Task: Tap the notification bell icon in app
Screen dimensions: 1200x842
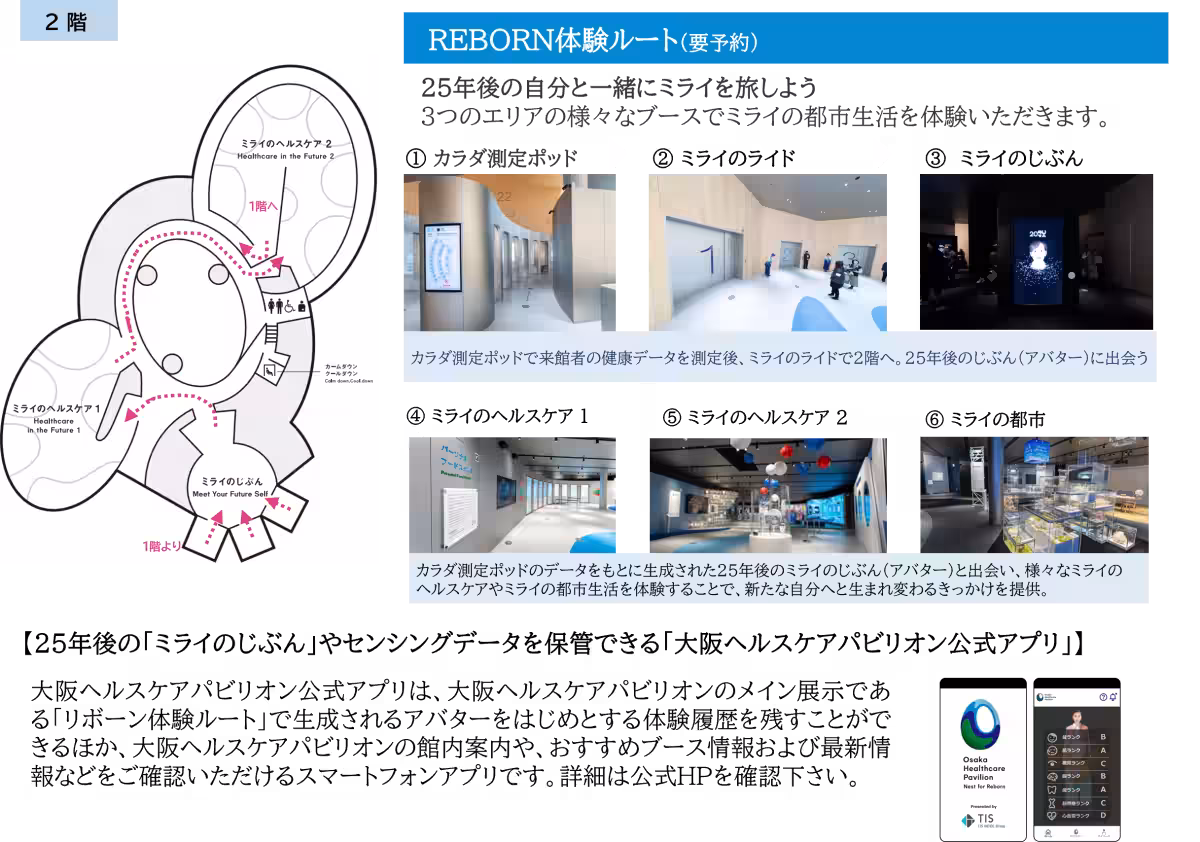Action: click(1113, 697)
